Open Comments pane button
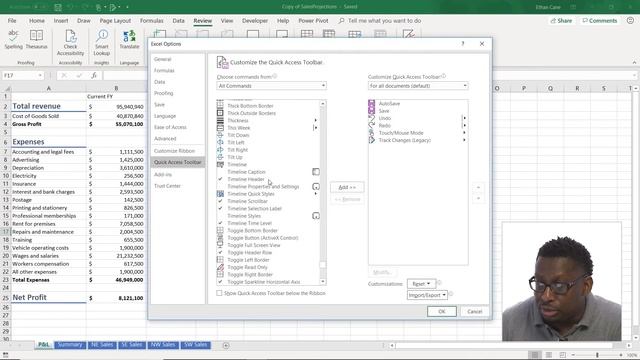The width and height of the screenshot is (640, 360). [600, 20]
